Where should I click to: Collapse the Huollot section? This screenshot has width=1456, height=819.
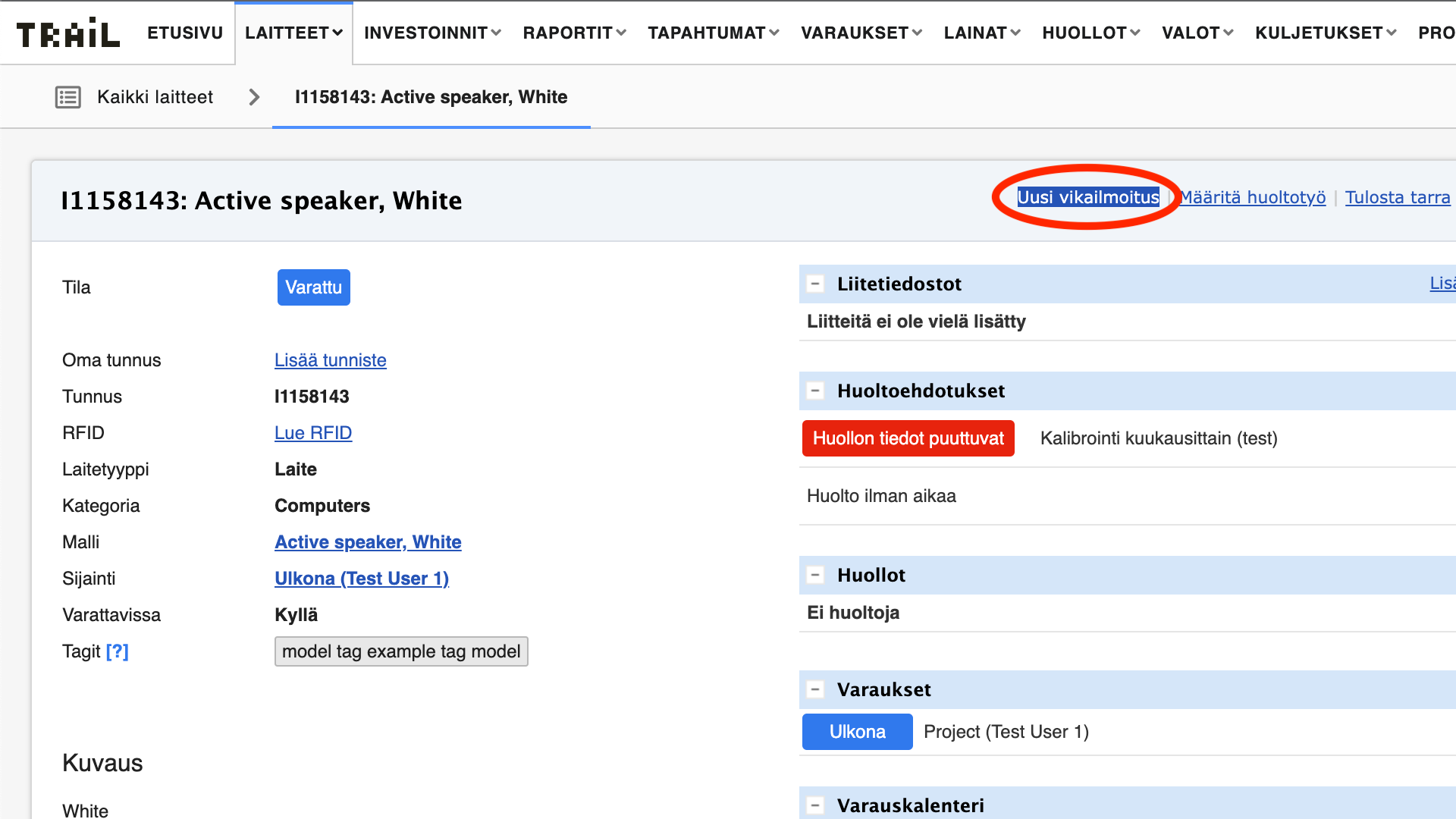click(815, 576)
